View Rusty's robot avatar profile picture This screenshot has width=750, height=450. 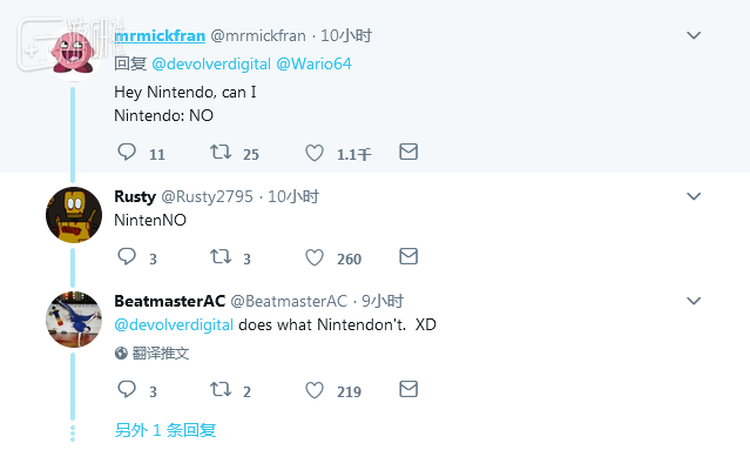tap(74, 214)
